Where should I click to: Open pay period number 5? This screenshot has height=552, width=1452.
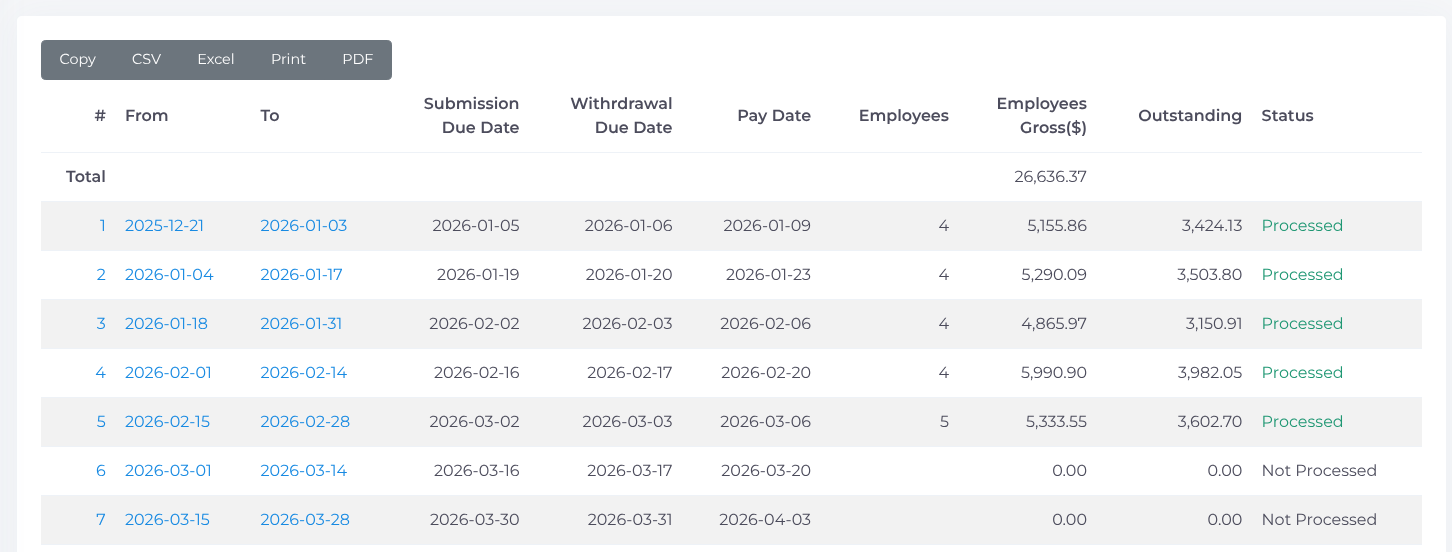(x=101, y=422)
